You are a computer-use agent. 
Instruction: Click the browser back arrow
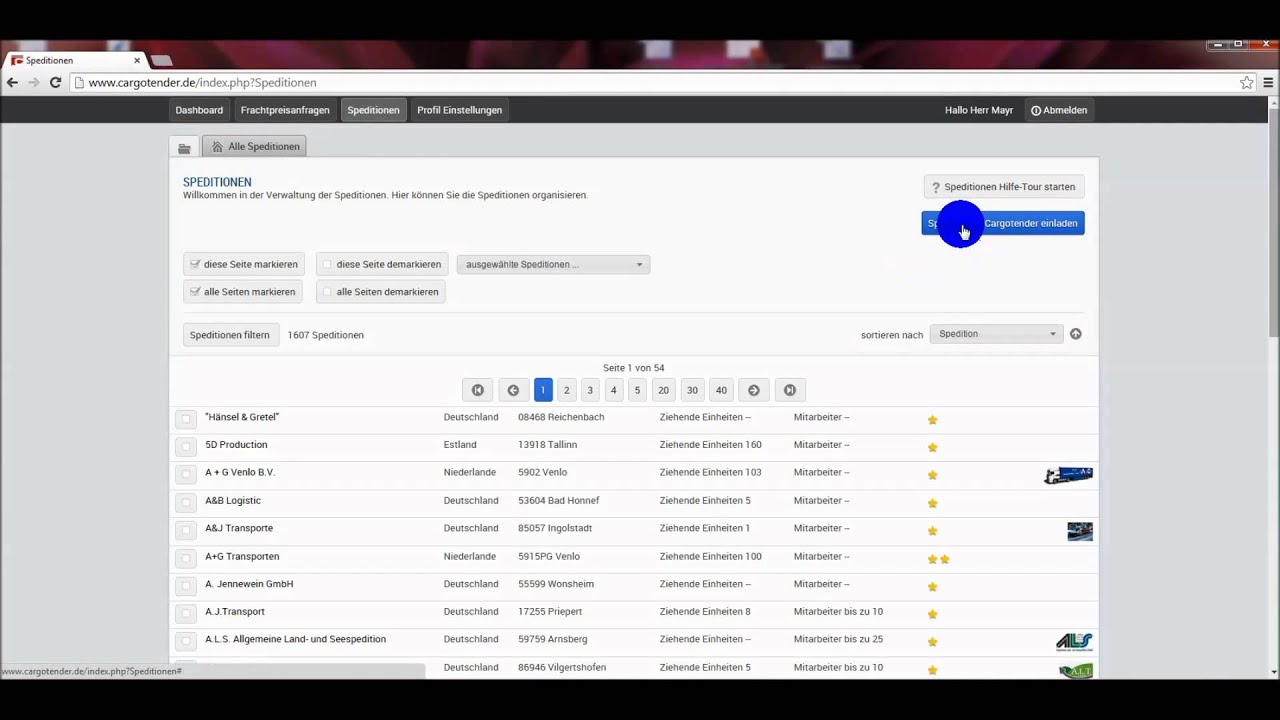point(12,83)
